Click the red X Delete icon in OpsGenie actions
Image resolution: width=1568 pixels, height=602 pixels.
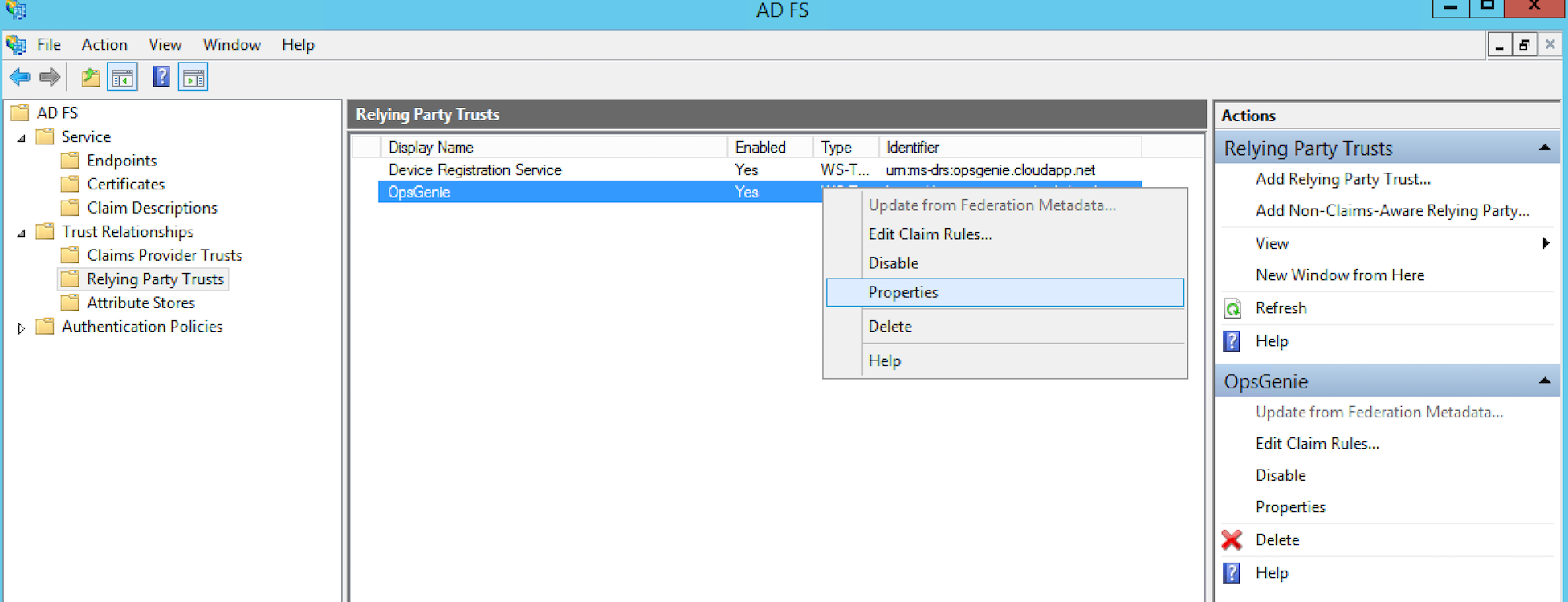[x=1232, y=539]
